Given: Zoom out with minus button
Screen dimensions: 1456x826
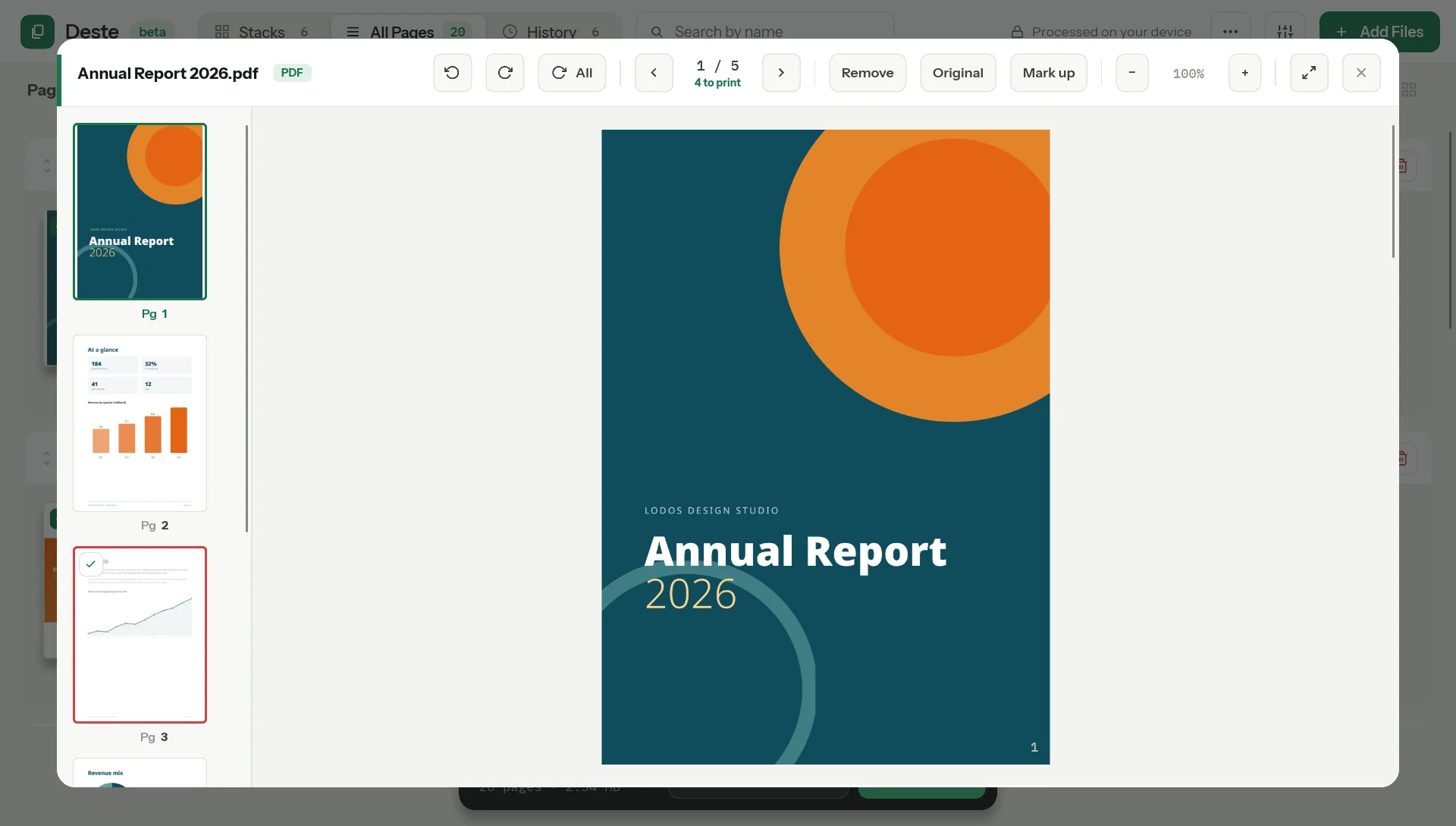Looking at the screenshot, I should pyautogui.click(x=1132, y=73).
